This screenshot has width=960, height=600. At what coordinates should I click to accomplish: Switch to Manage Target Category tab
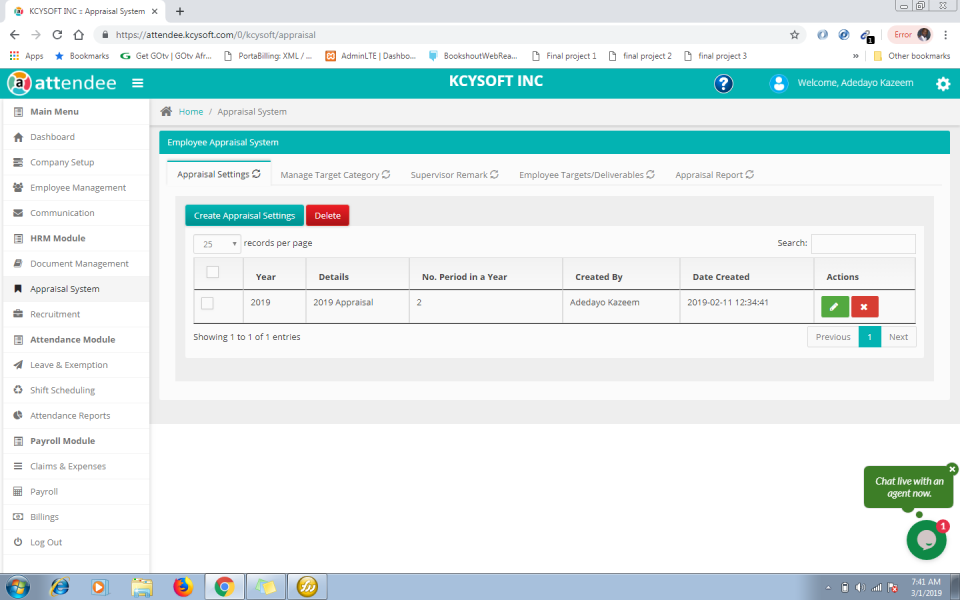coord(335,174)
